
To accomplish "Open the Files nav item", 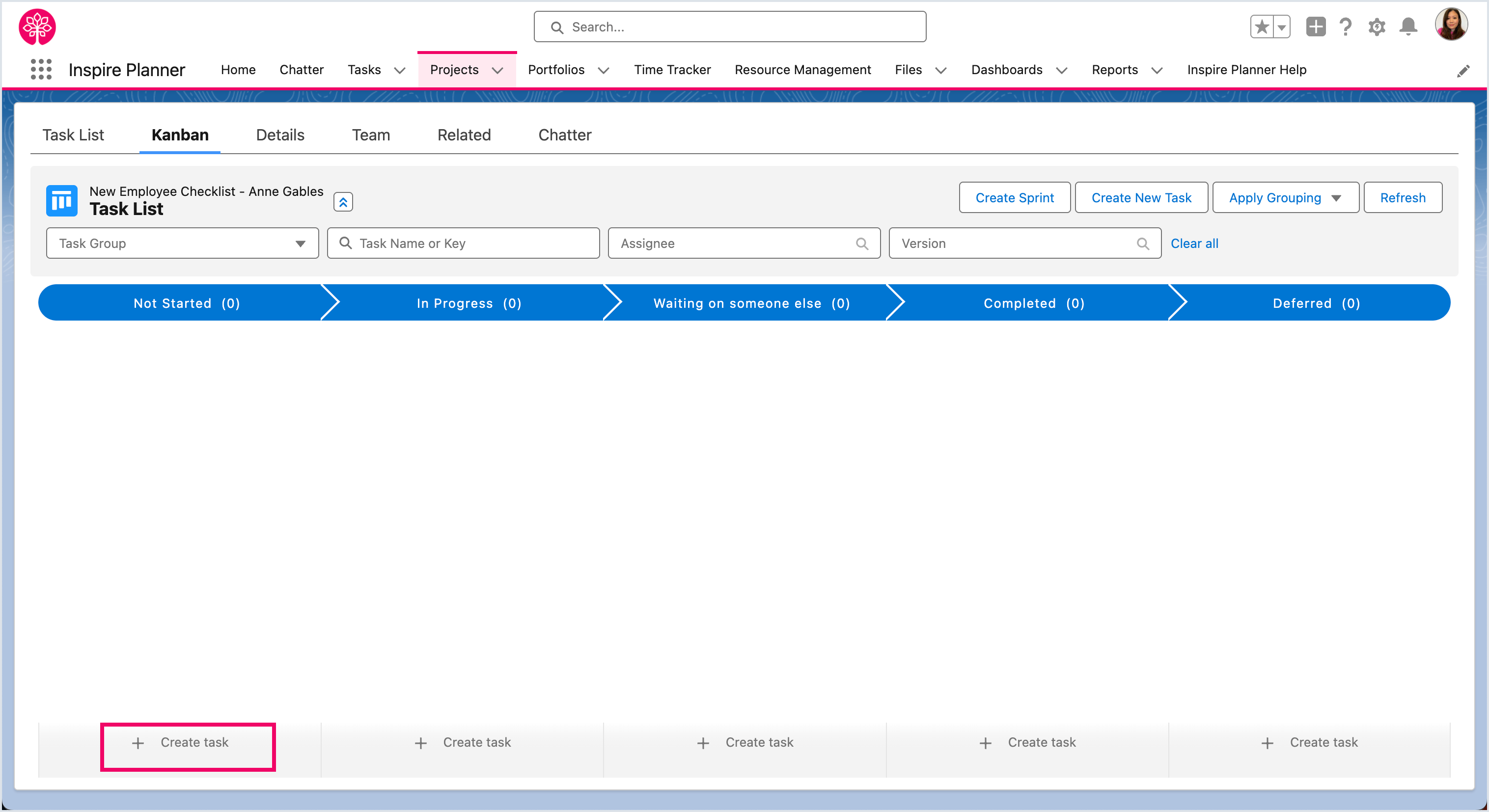I will click(x=908, y=69).
